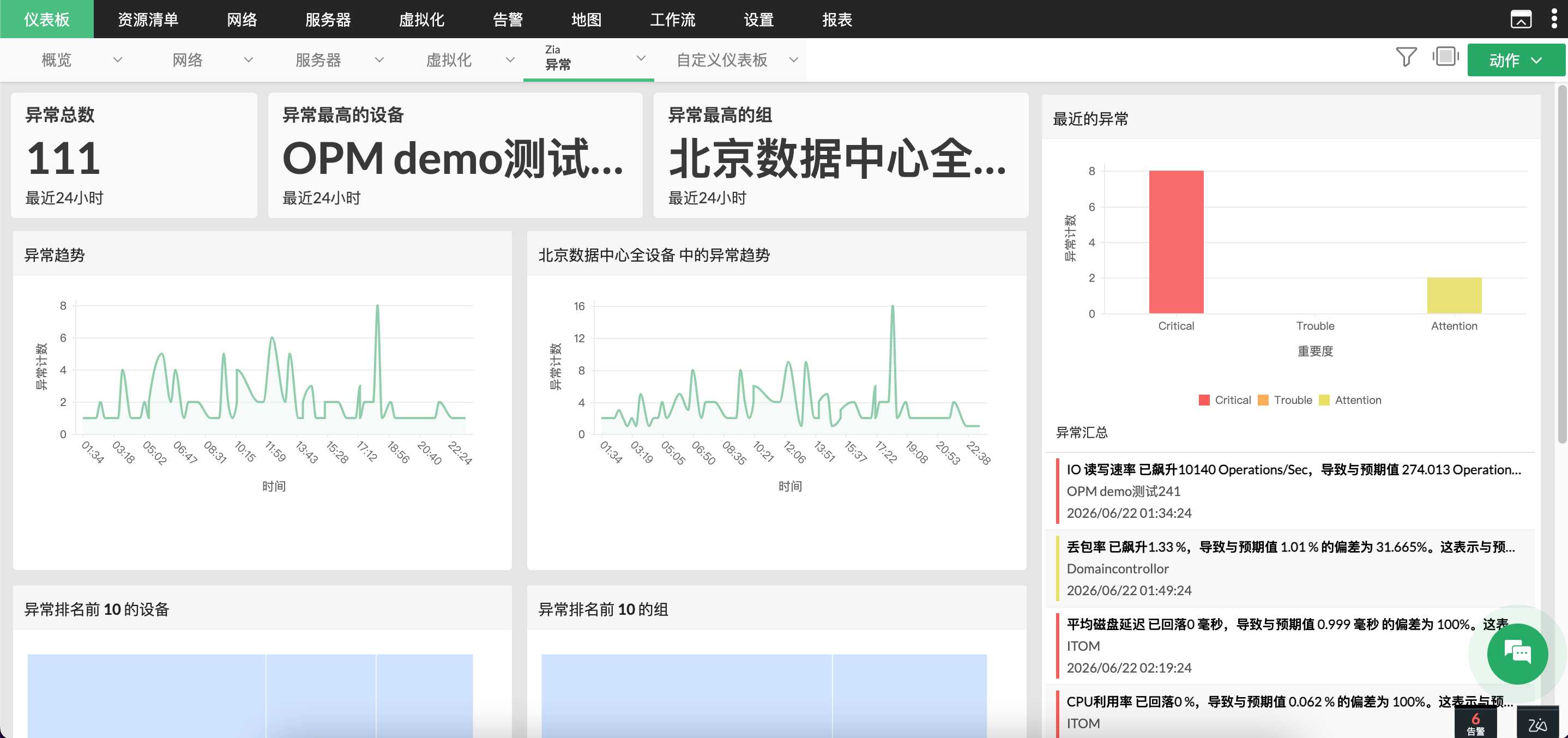The height and width of the screenshot is (738, 1568).
Task: Open the 告警 top menu
Action: click(x=508, y=20)
